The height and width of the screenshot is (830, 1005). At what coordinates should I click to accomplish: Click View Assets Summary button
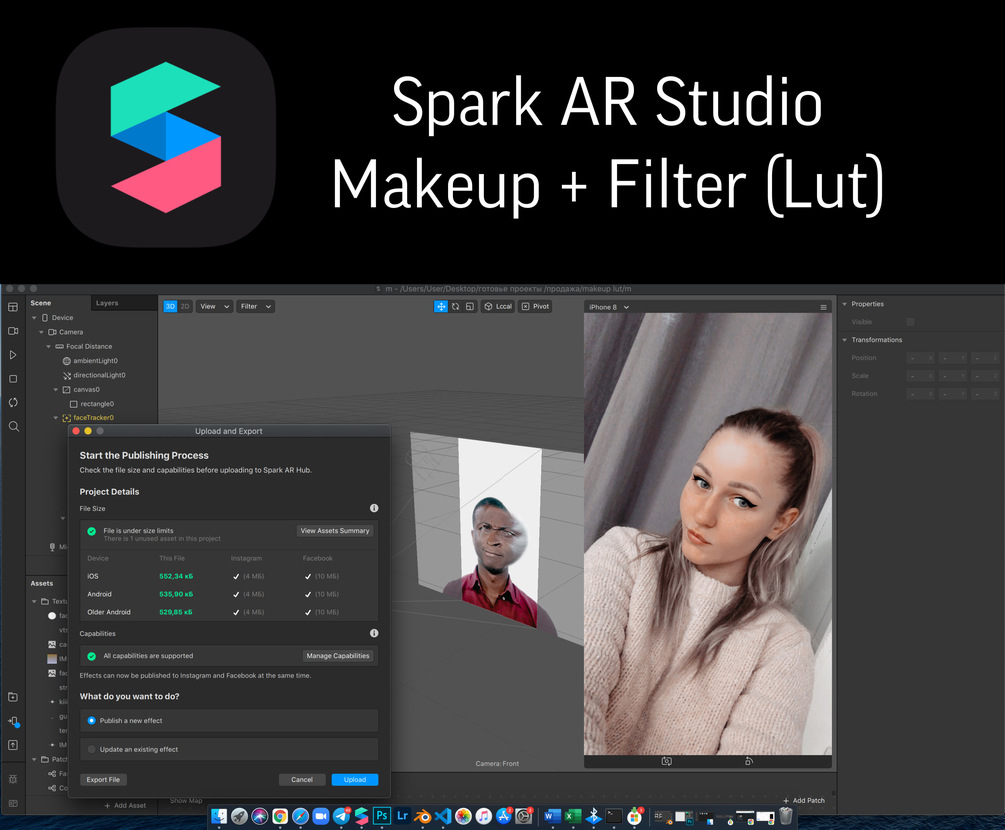pos(335,531)
